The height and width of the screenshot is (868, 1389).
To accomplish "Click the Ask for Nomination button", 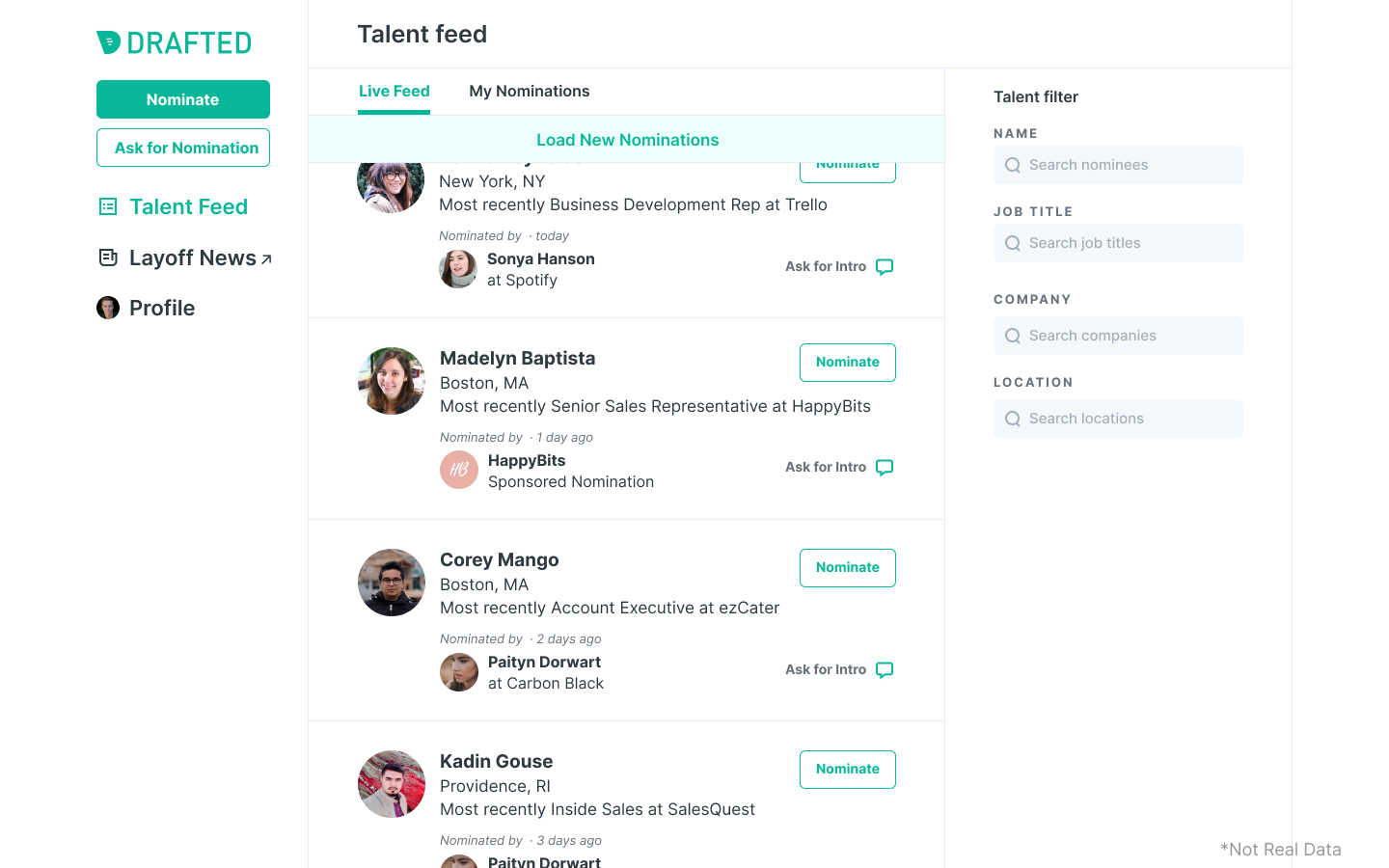I will pyautogui.click(x=183, y=148).
